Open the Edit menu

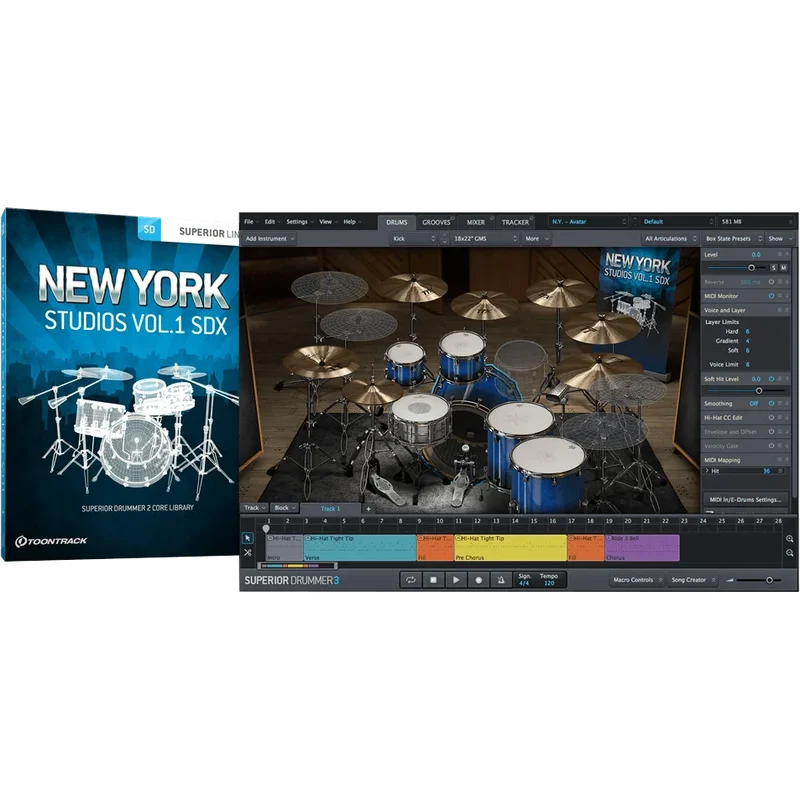(x=272, y=222)
